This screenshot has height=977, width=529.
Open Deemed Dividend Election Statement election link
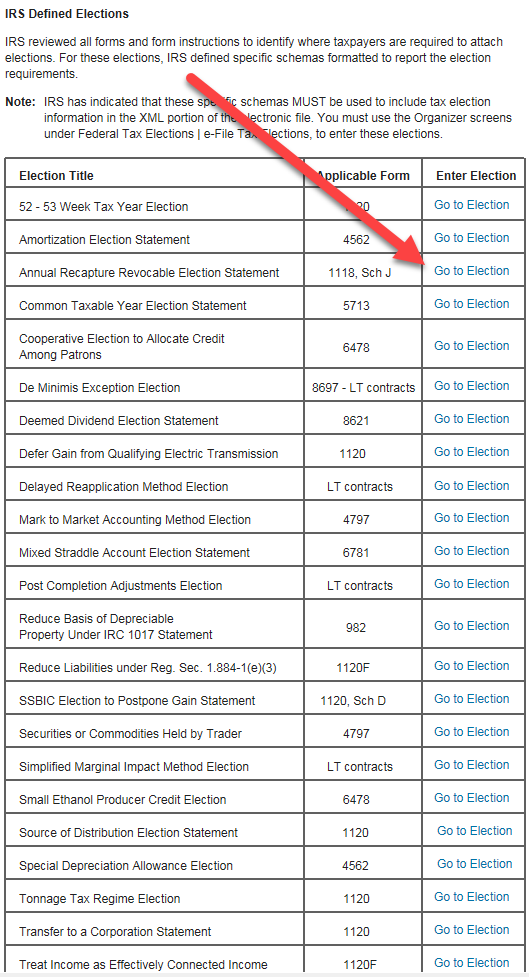click(x=472, y=419)
